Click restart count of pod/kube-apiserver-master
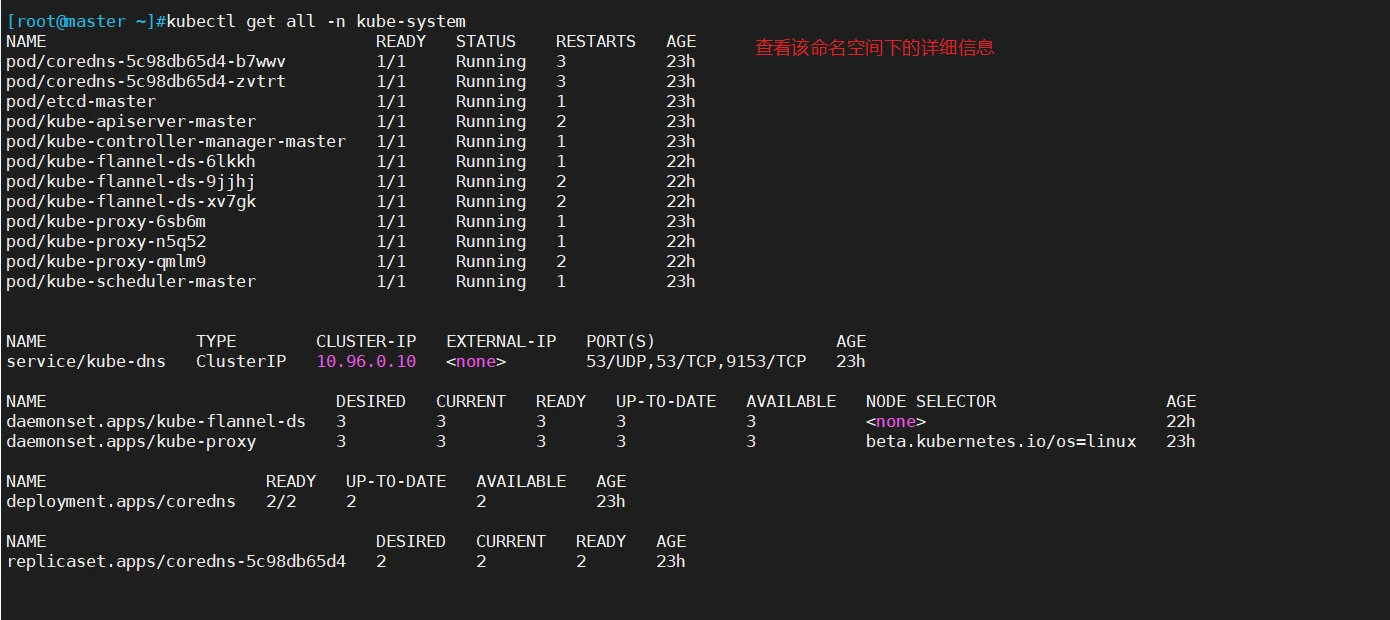This screenshot has width=1390, height=620. click(x=561, y=121)
